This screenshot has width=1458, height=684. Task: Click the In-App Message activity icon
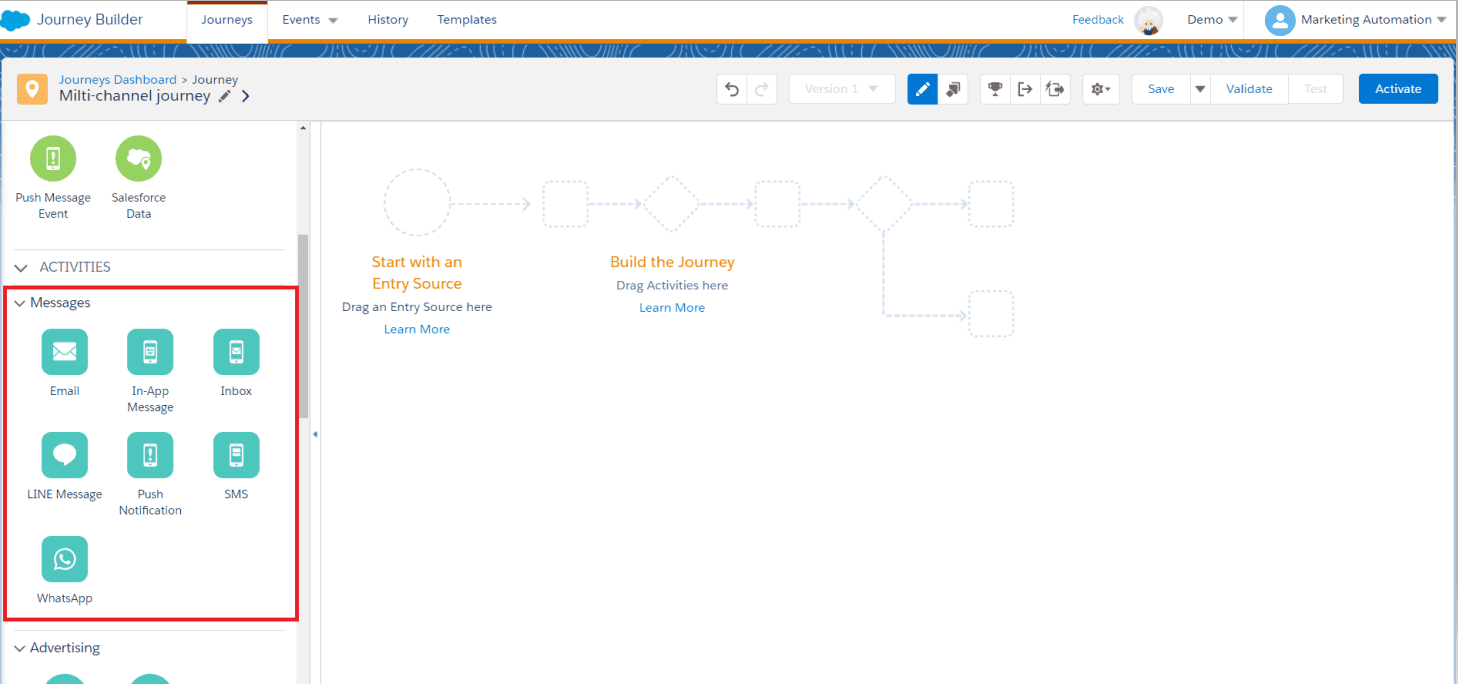coord(150,352)
